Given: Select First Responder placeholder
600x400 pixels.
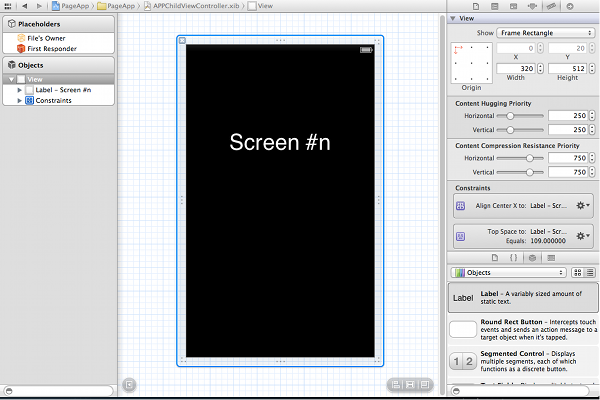Looking at the screenshot, I should click(x=49, y=48).
